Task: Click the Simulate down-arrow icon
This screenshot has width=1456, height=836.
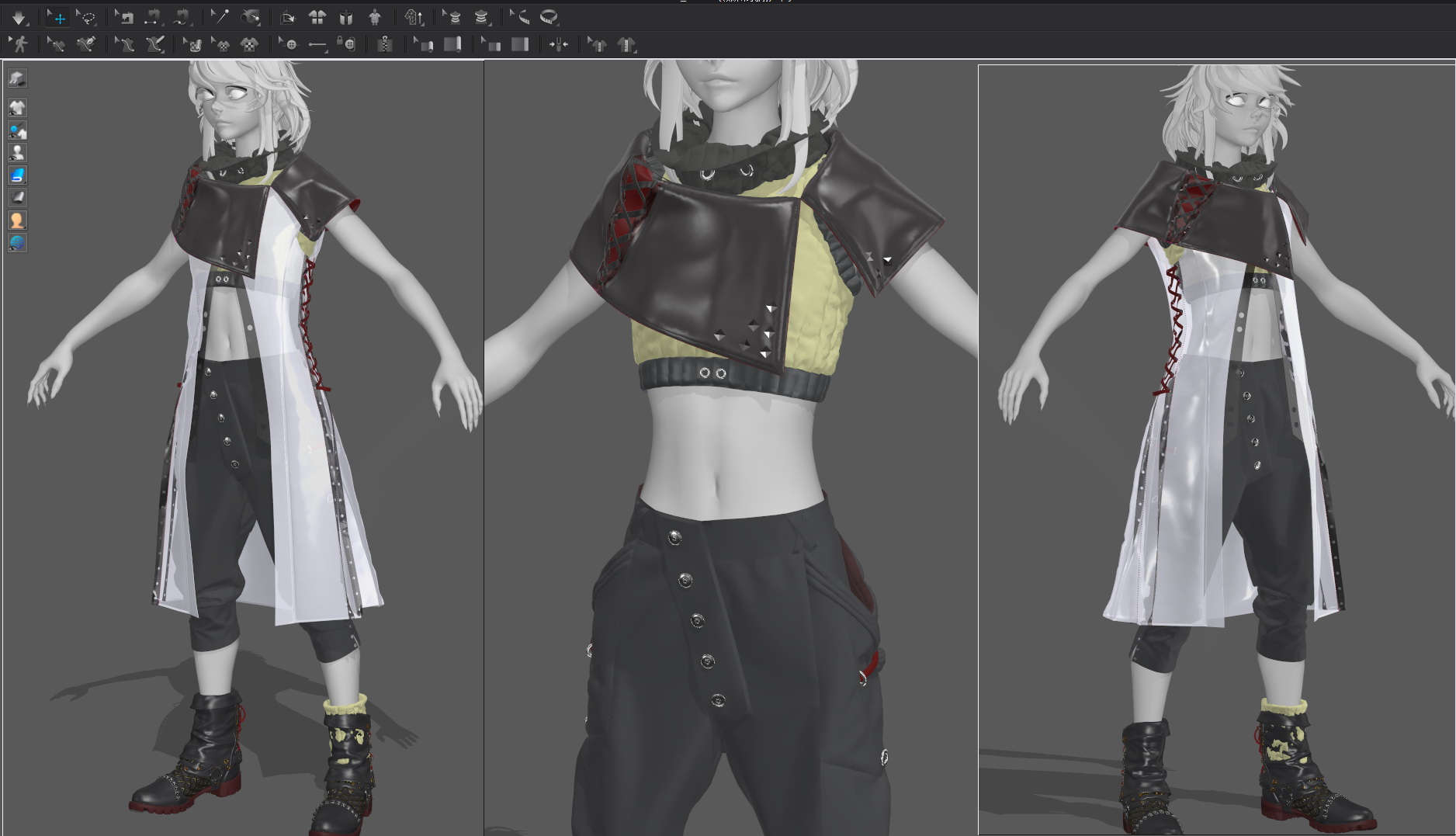Action: pyautogui.click(x=19, y=17)
